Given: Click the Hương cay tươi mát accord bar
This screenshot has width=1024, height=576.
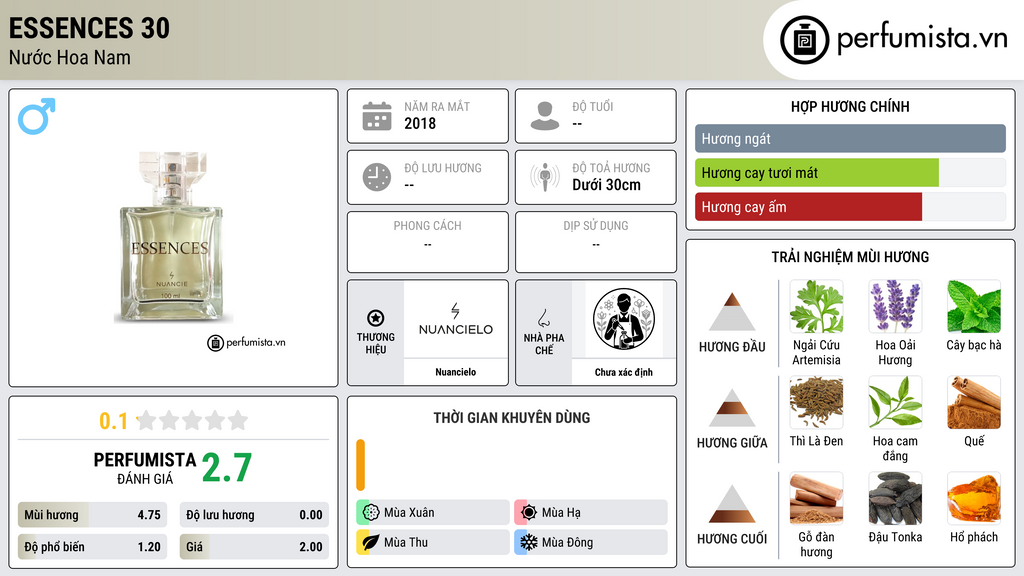Looking at the screenshot, I should (850, 173).
